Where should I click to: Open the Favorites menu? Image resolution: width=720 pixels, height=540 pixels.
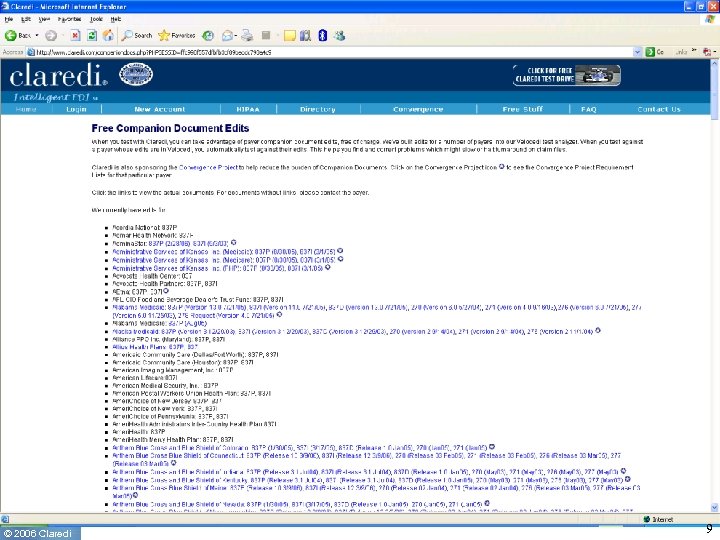tap(69, 19)
